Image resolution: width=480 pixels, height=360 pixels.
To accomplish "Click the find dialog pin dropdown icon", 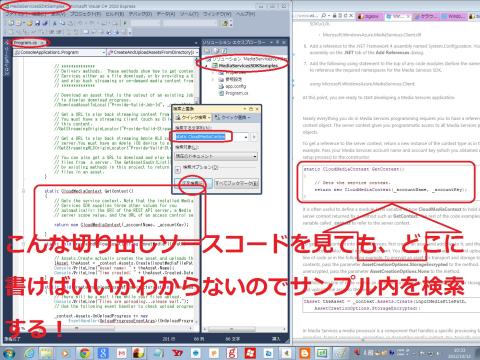I will click(x=245, y=109).
